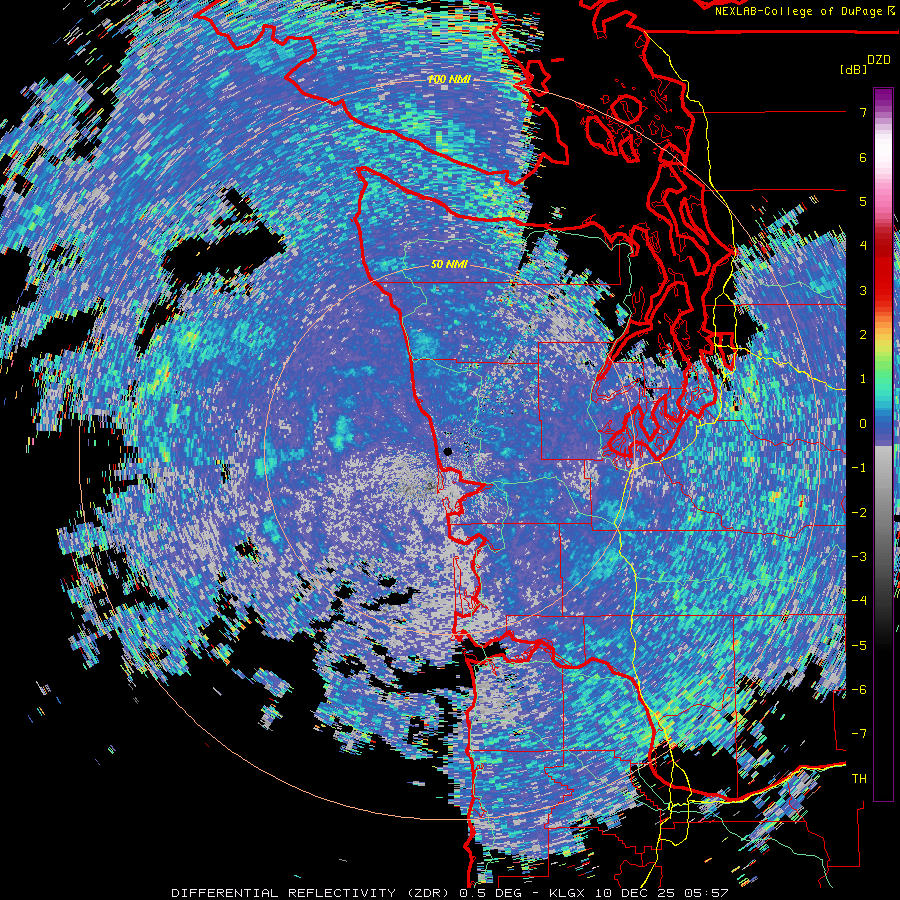This screenshot has height=900, width=900.
Task: Click the 1 tick label on color scale
Action: (863, 379)
